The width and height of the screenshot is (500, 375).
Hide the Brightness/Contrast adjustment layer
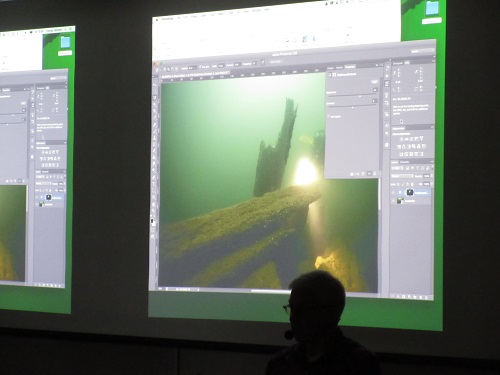tap(394, 192)
